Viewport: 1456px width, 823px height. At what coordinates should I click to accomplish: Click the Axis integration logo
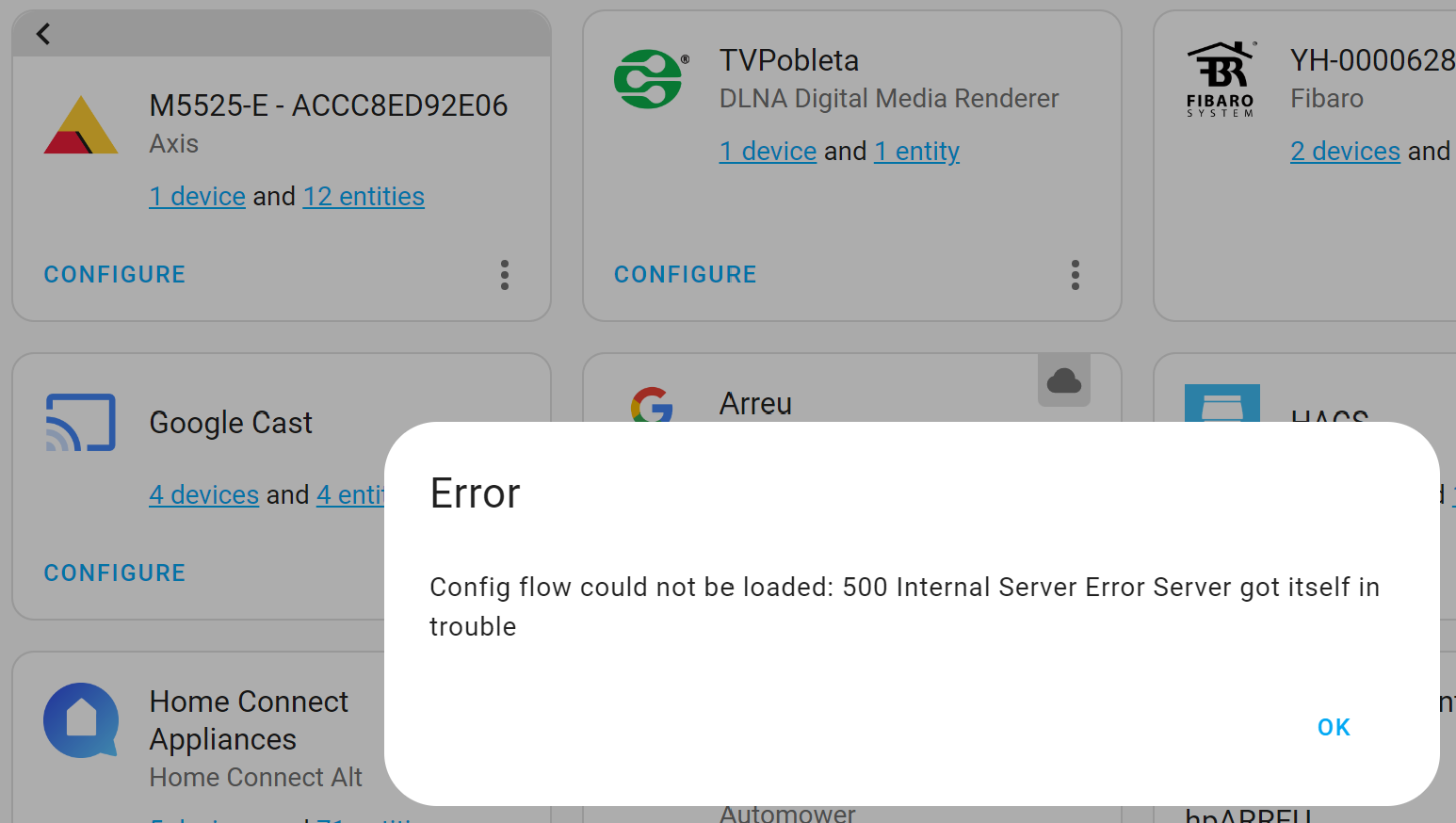[x=81, y=124]
